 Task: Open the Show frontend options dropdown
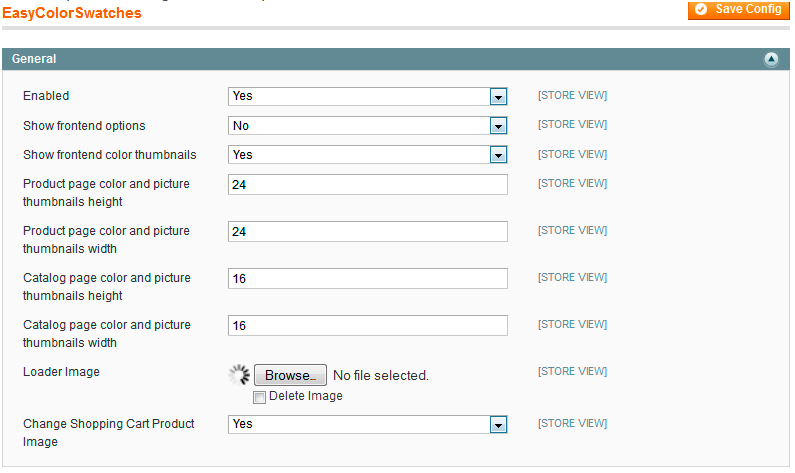click(x=368, y=126)
